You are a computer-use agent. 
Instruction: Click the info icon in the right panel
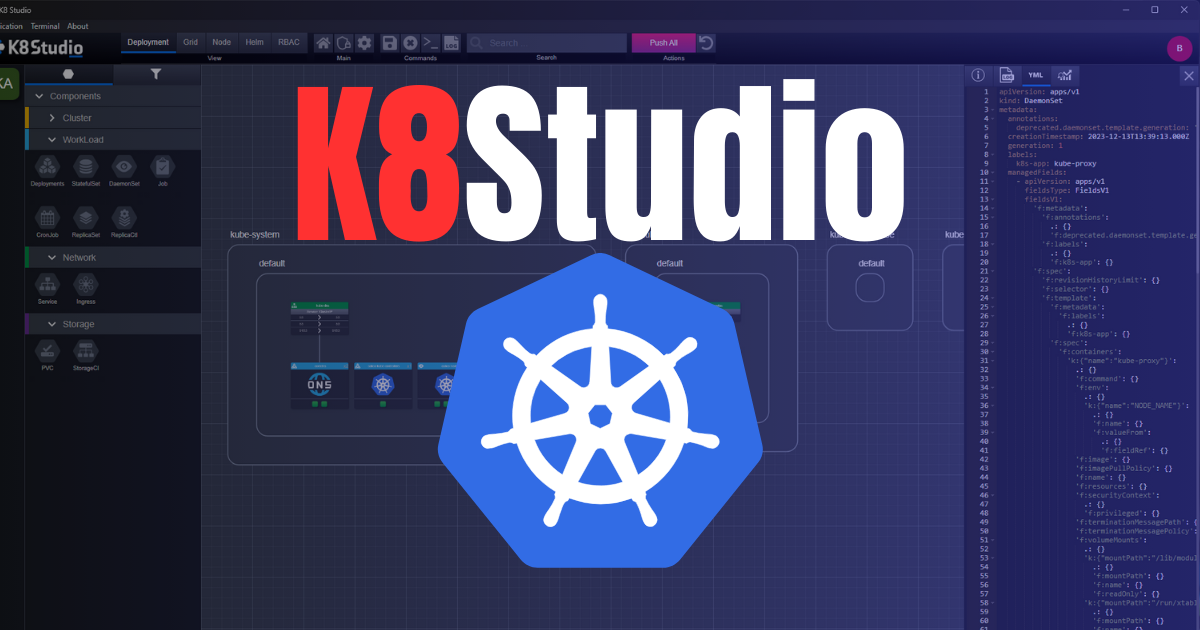click(977, 74)
